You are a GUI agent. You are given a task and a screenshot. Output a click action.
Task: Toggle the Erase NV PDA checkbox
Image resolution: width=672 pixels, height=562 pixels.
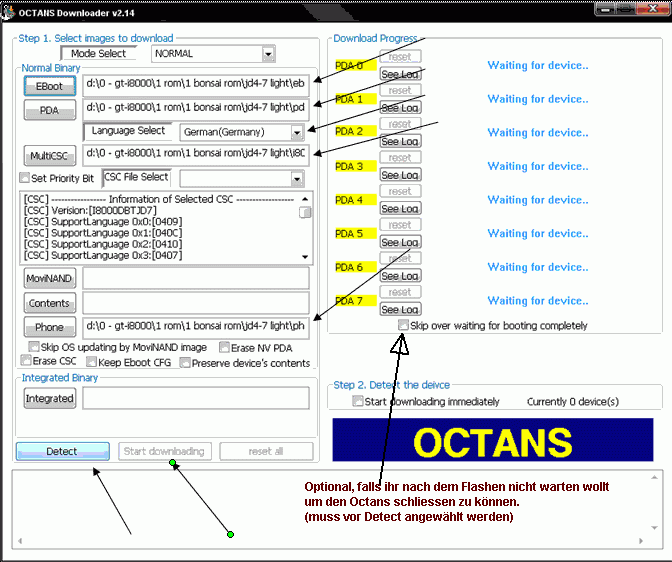point(224,347)
